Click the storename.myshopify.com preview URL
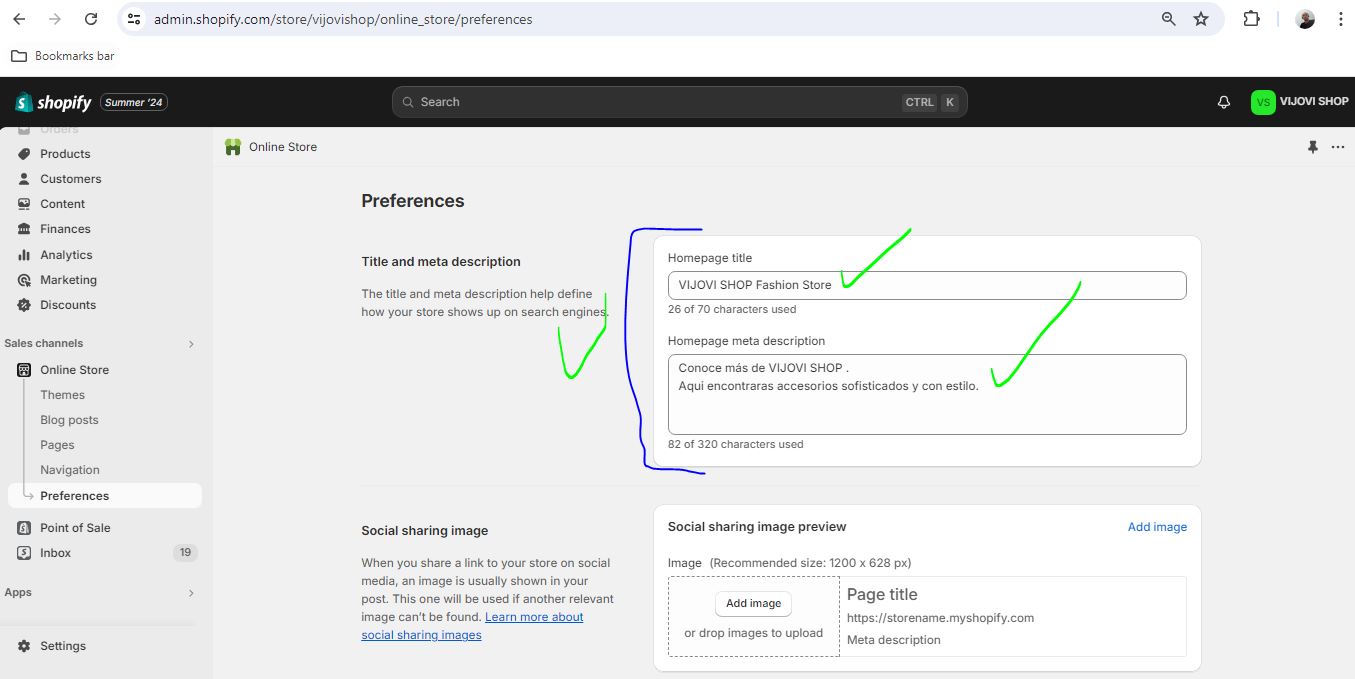The height and width of the screenshot is (679, 1355). click(940, 618)
